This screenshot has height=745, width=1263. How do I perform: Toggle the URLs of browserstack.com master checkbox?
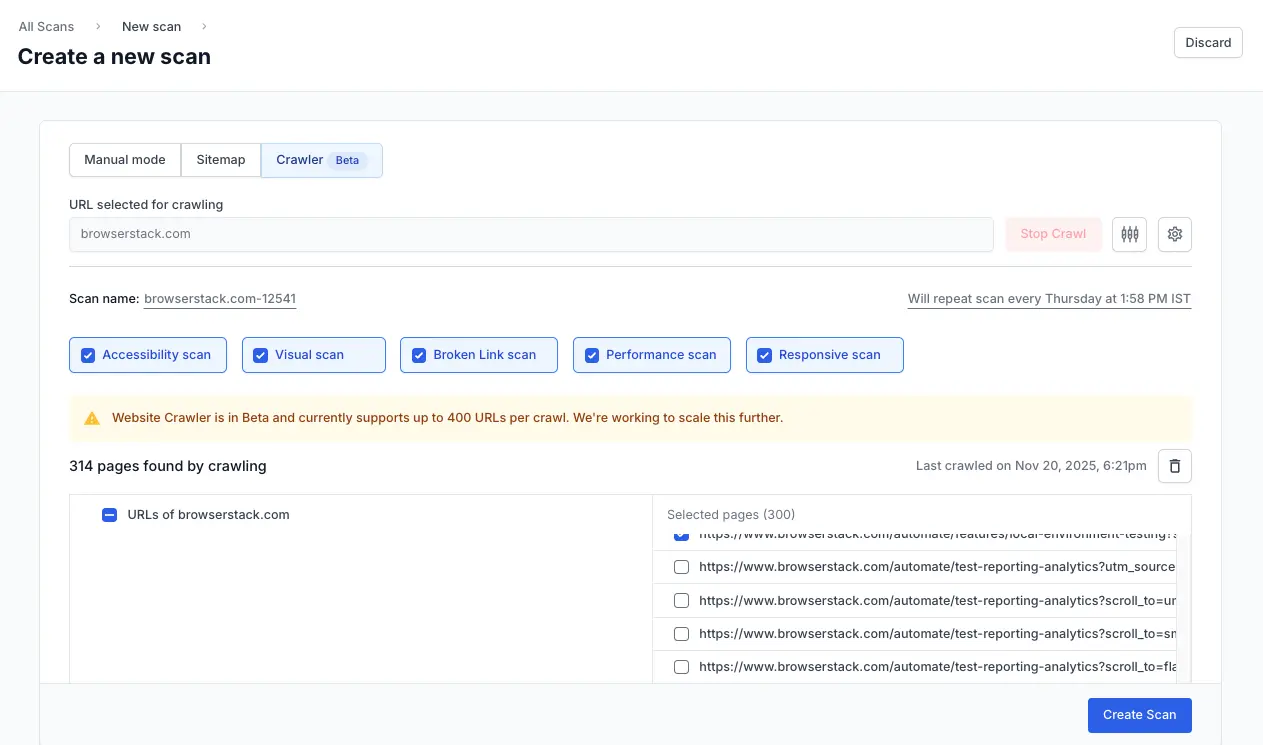[109, 515]
